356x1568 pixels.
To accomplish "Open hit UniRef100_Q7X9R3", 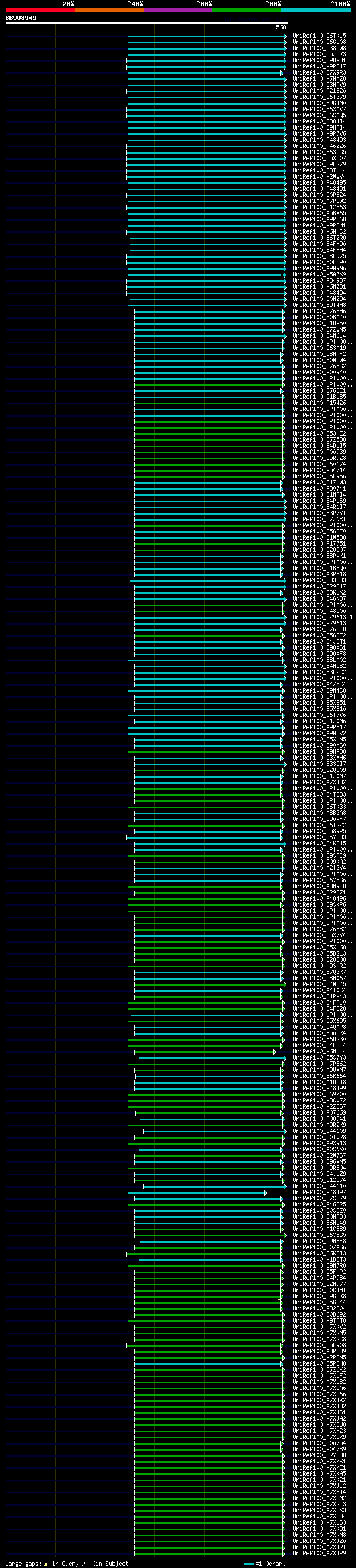I will 319,72.
